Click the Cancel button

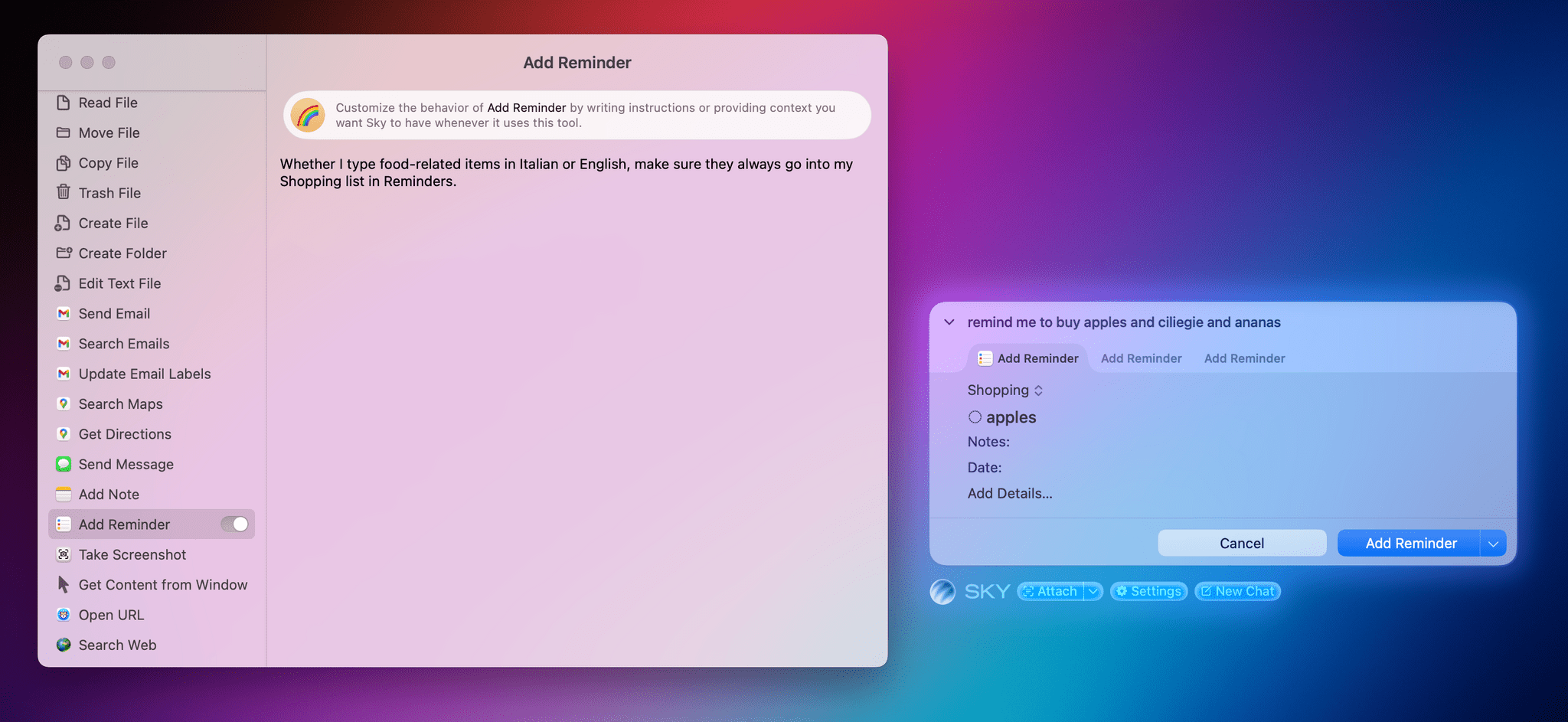[x=1242, y=544]
